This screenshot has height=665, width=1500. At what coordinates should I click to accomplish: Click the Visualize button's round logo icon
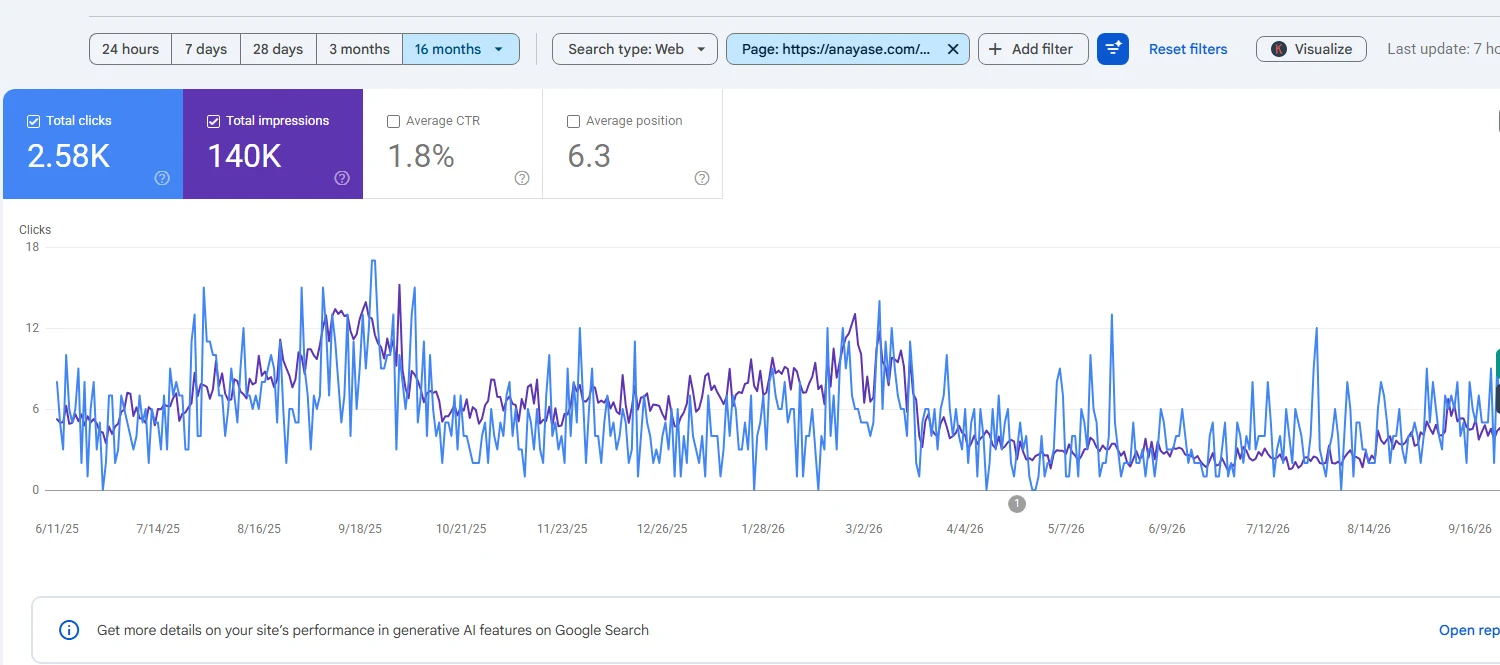1278,49
